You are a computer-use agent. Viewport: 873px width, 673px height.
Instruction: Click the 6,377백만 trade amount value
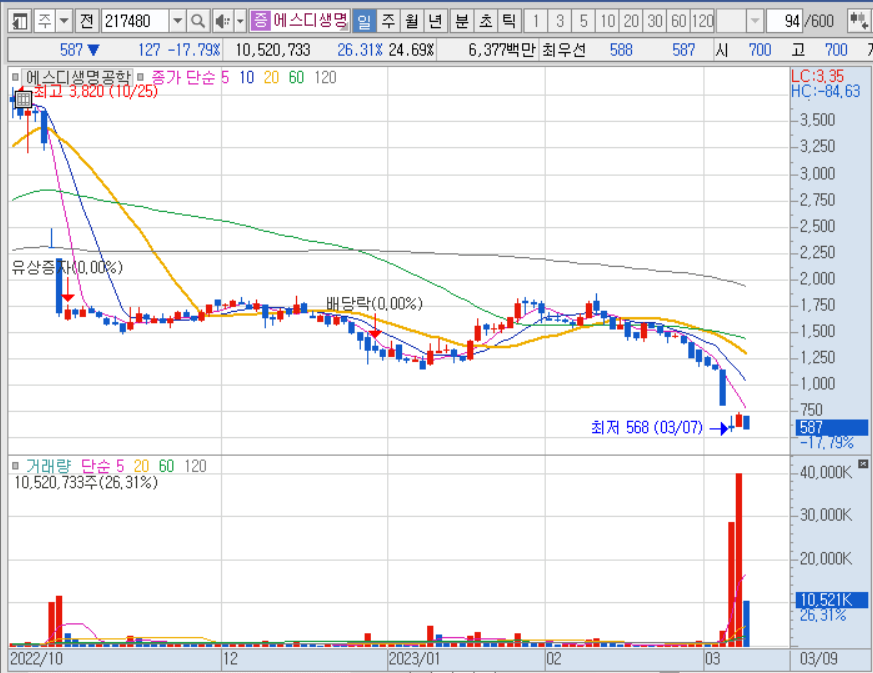tap(502, 50)
